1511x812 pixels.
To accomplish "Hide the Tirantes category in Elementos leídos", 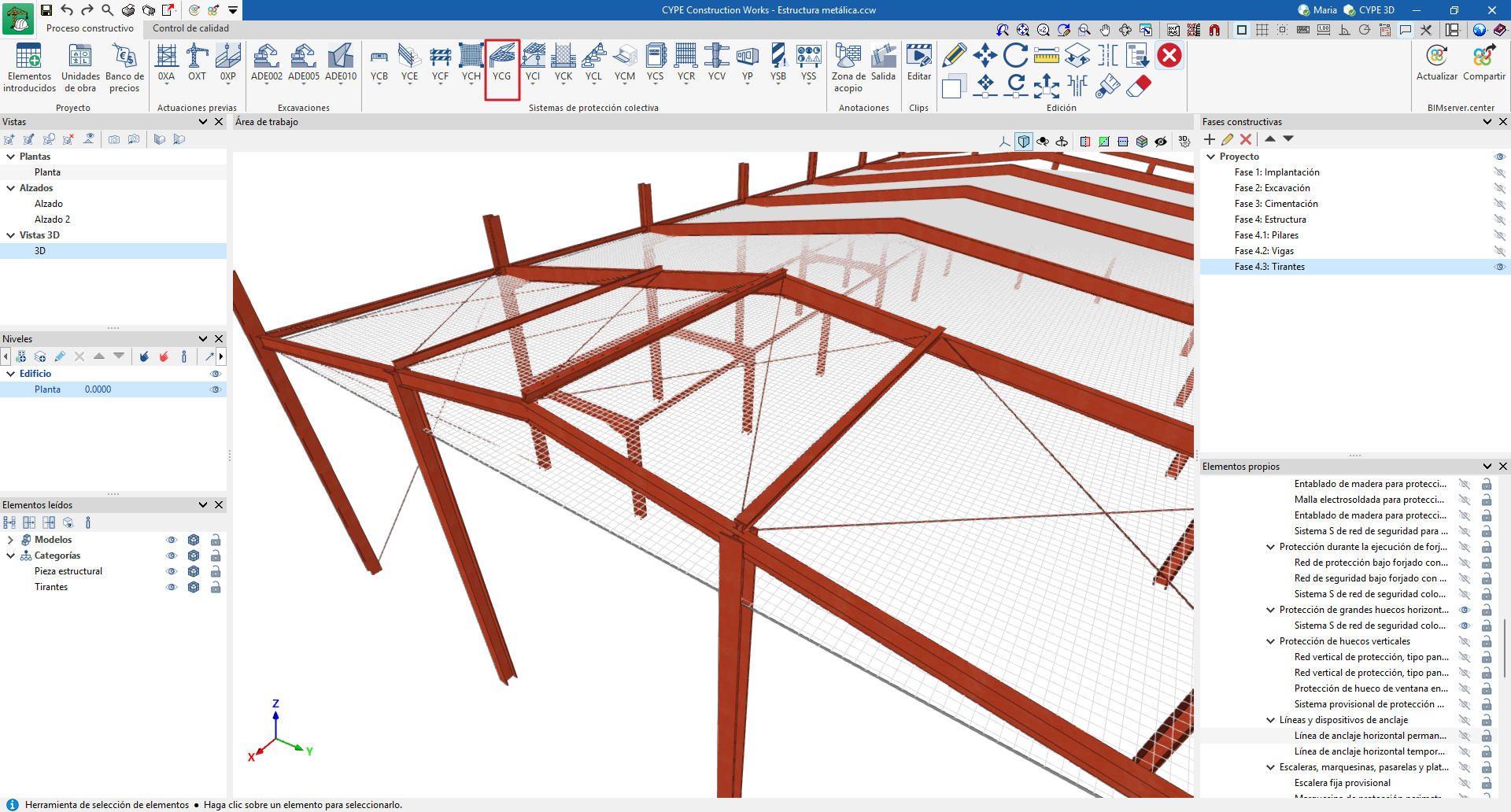I will [172, 587].
